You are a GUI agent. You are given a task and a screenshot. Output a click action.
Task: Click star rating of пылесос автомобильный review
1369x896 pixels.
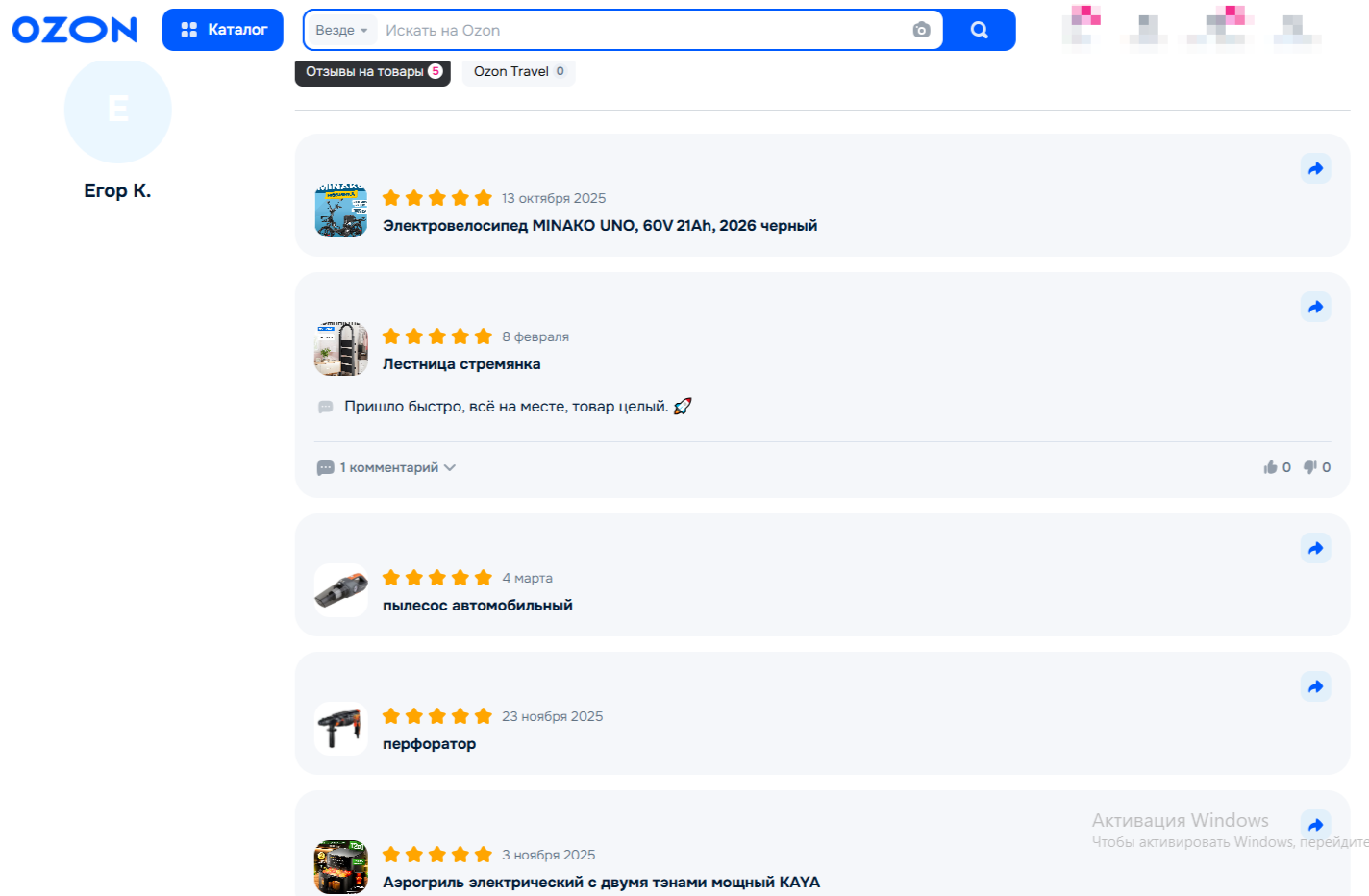(437, 578)
